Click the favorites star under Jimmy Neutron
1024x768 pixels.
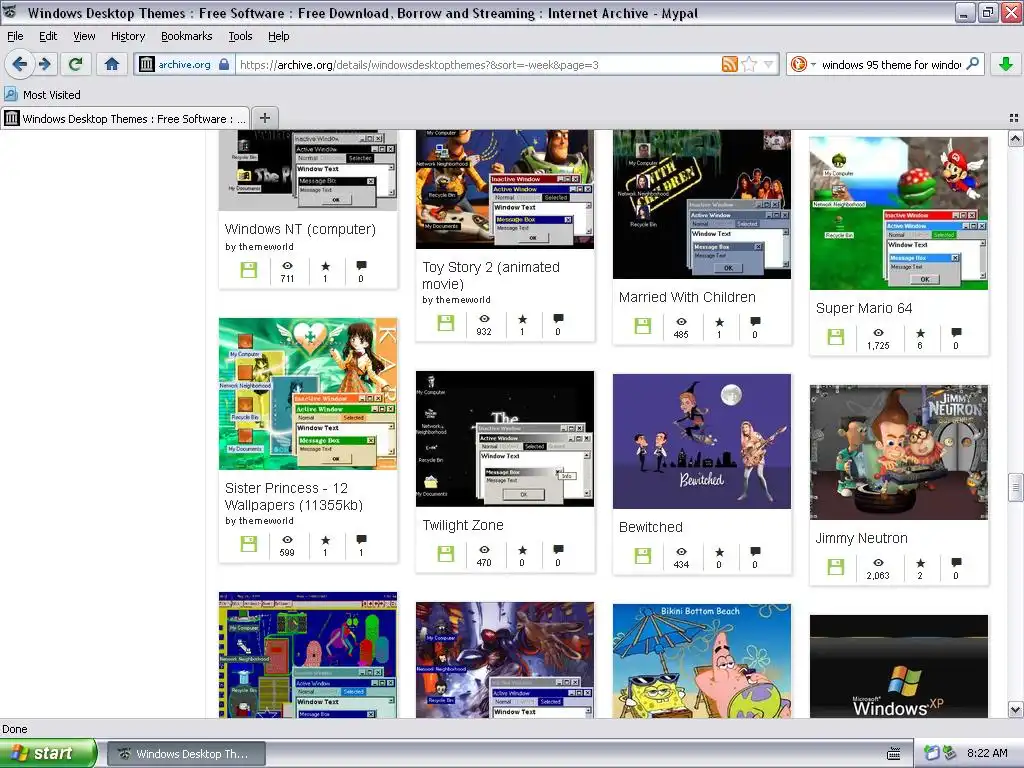pos(920,563)
